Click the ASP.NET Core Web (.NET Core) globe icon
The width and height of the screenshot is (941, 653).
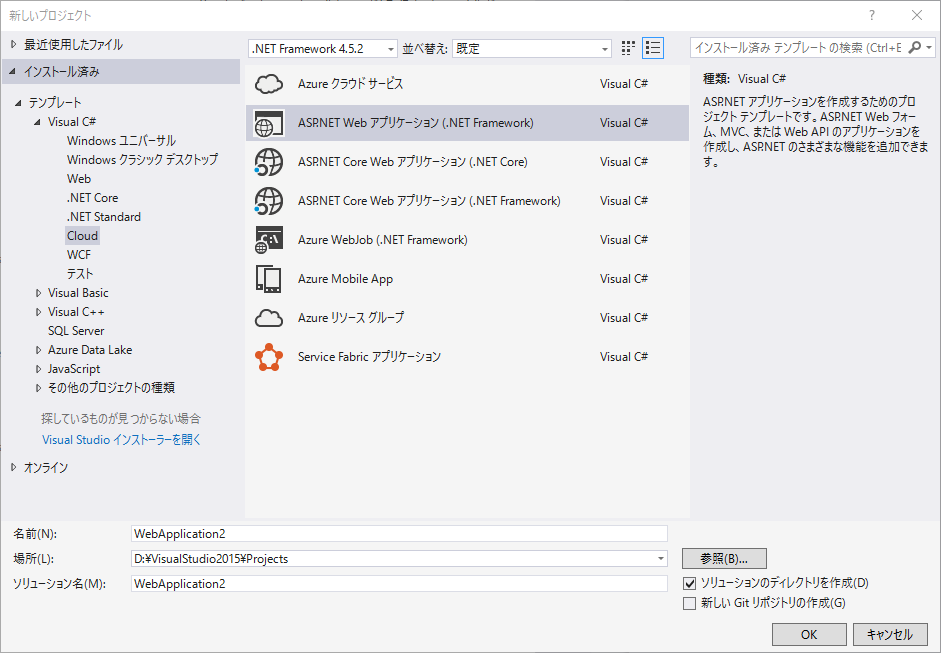tap(268, 162)
